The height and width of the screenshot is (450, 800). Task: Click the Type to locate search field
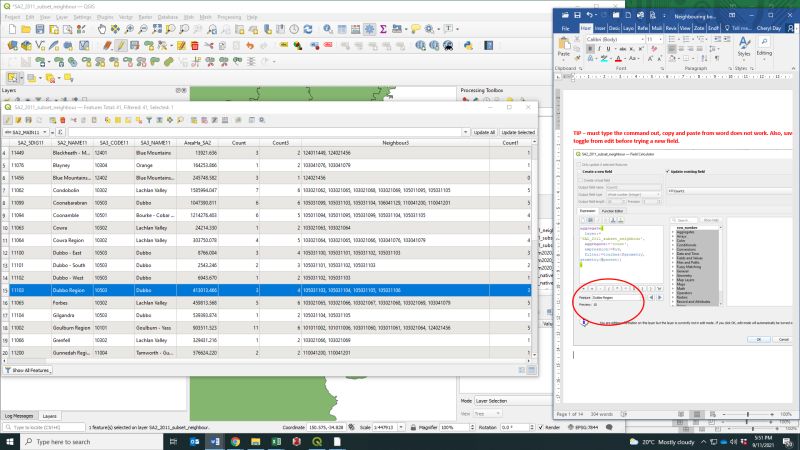[44, 427]
